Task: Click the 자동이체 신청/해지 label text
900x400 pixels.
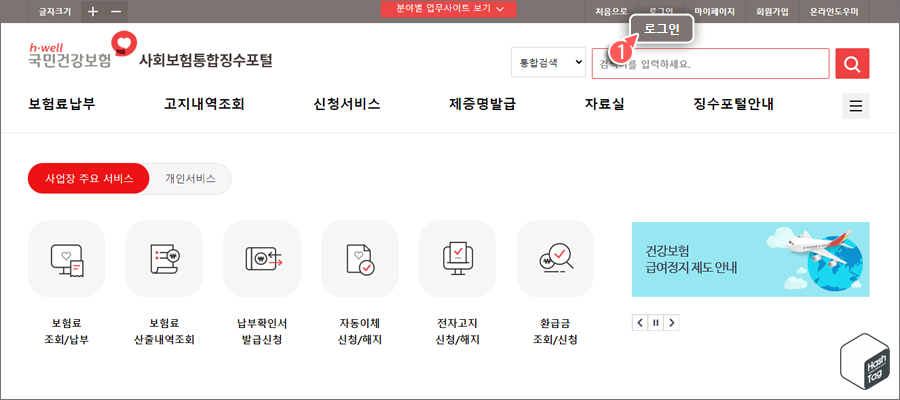Action: pyautogui.click(x=360, y=332)
